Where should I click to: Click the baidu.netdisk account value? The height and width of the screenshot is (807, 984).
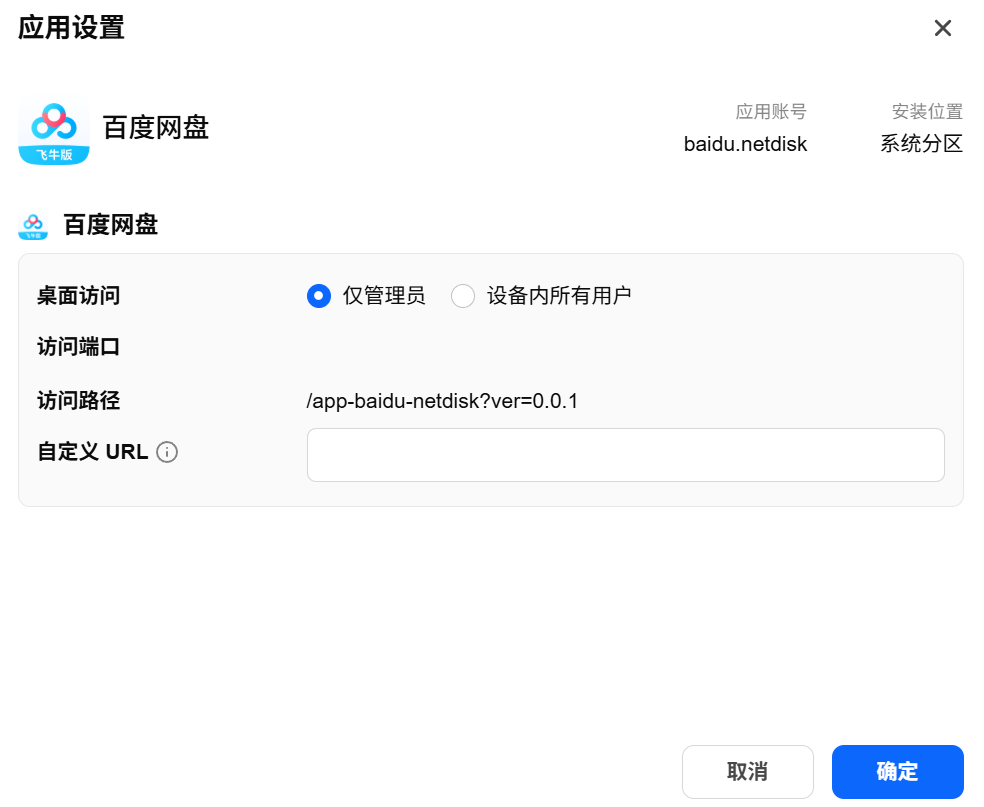click(745, 144)
